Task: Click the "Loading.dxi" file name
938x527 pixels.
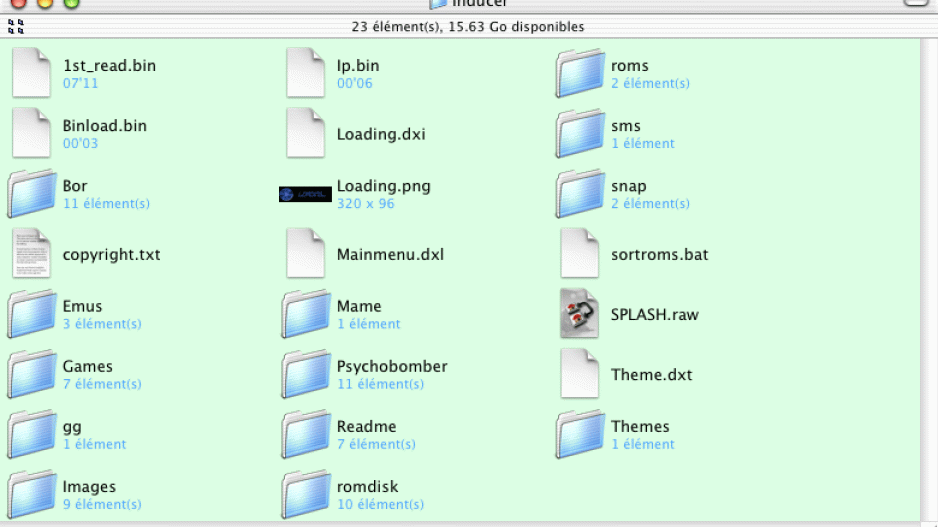Action: click(x=381, y=134)
